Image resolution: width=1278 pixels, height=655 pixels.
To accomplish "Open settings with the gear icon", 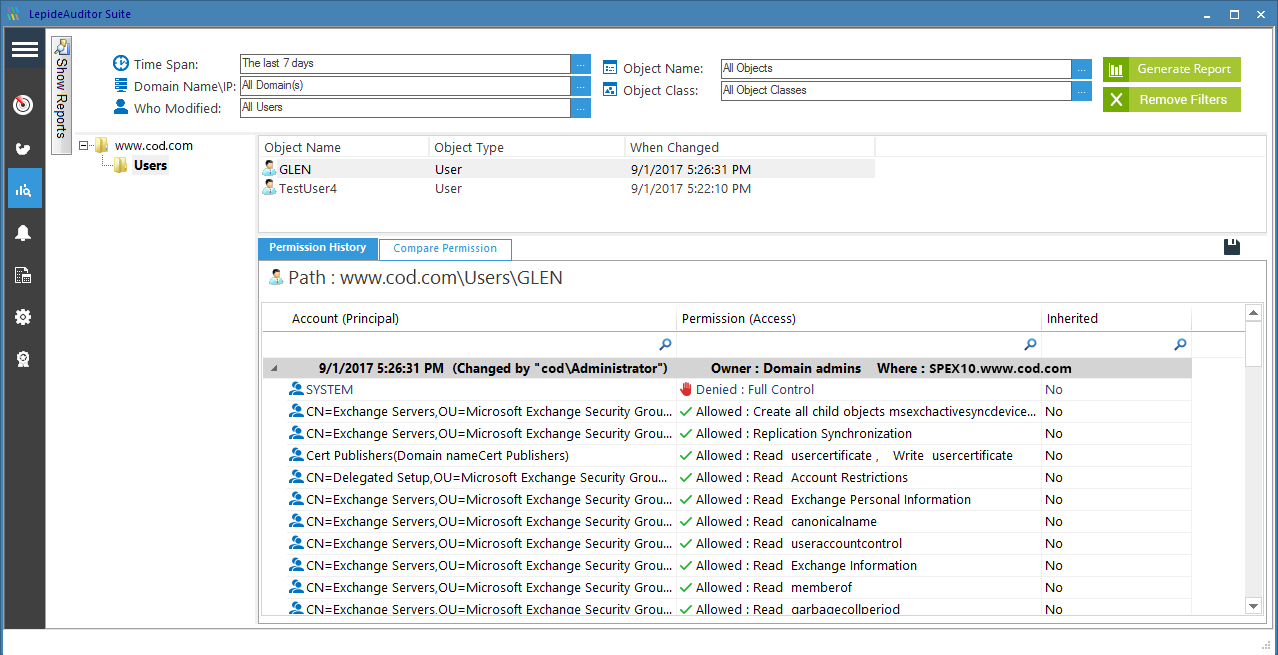I will click(24, 317).
